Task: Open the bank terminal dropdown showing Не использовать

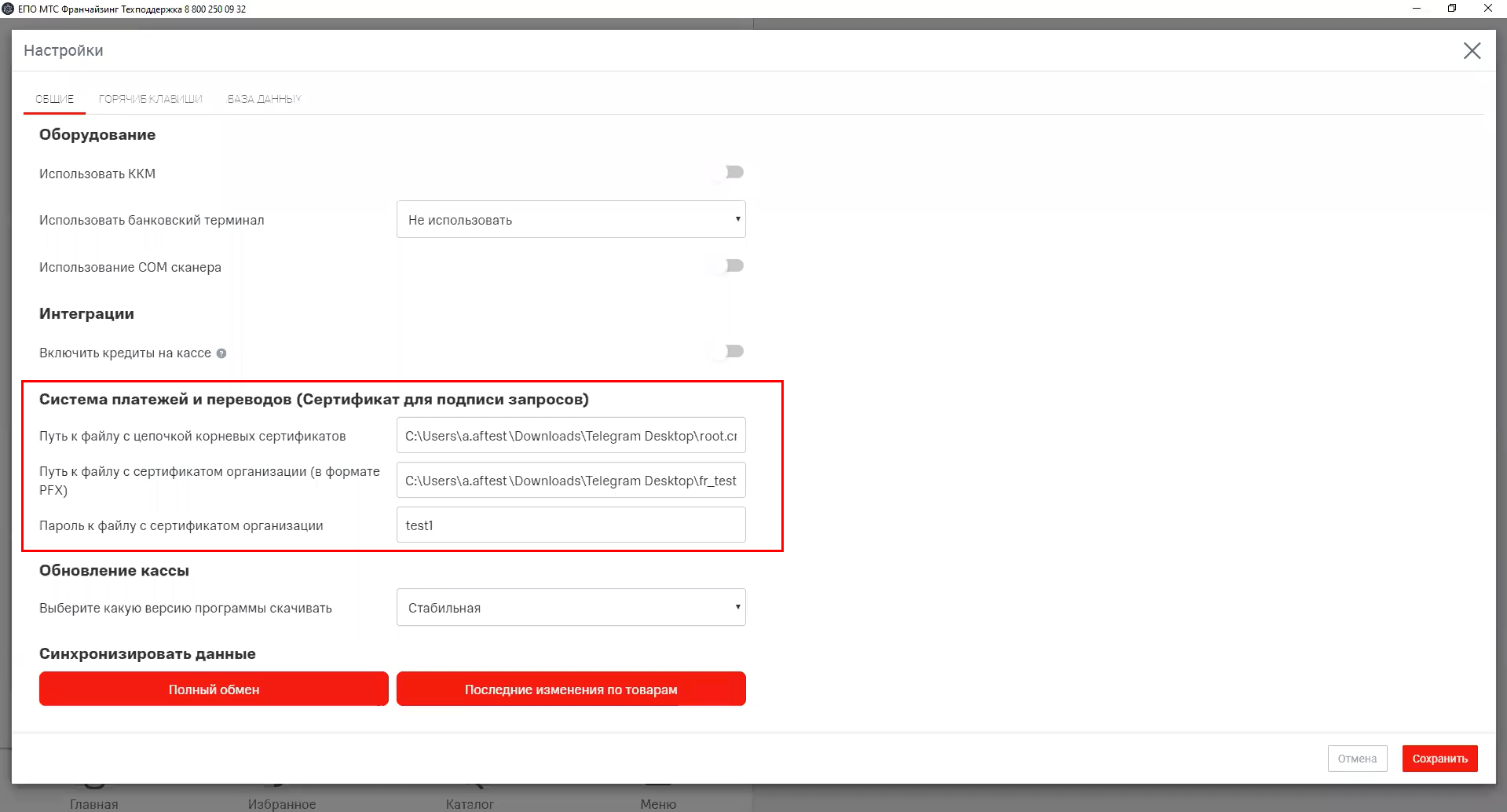Action: pos(571,219)
